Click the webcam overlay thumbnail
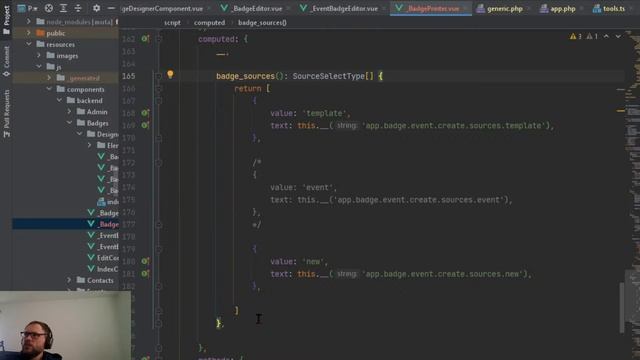The height and width of the screenshot is (360, 640). [x=65, y=325]
